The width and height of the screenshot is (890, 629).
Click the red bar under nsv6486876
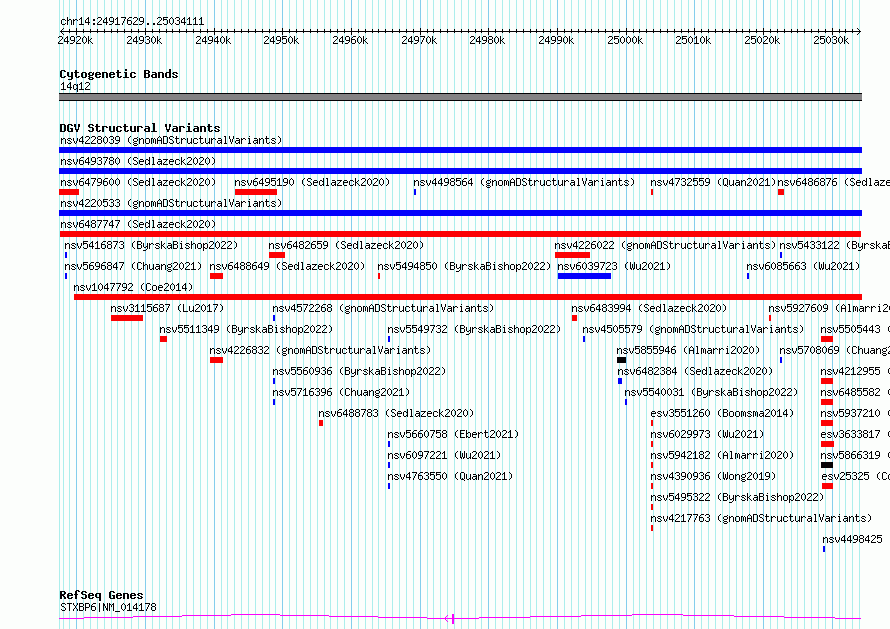(x=781, y=192)
